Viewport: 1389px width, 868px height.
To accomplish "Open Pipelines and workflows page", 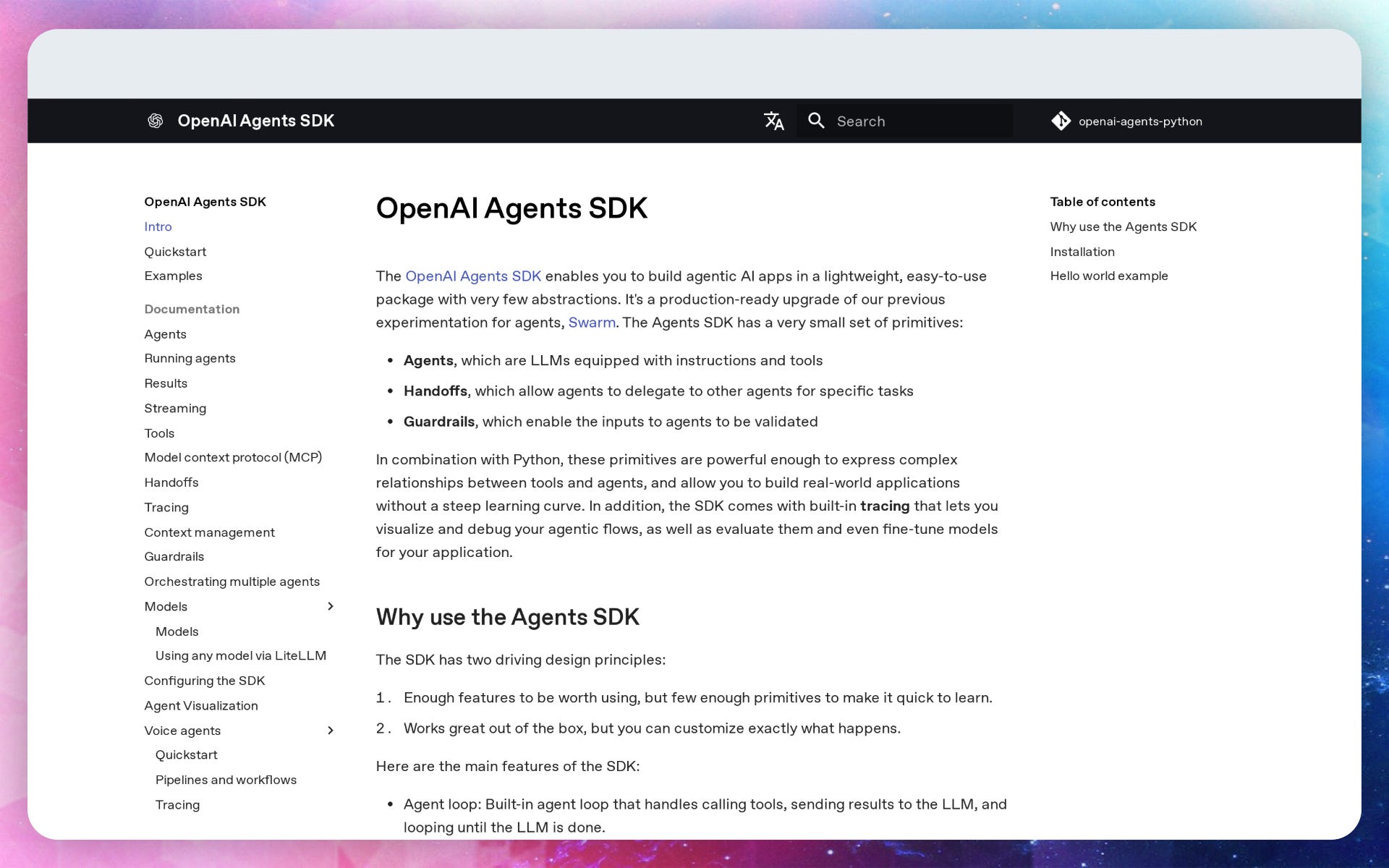I will tap(226, 780).
